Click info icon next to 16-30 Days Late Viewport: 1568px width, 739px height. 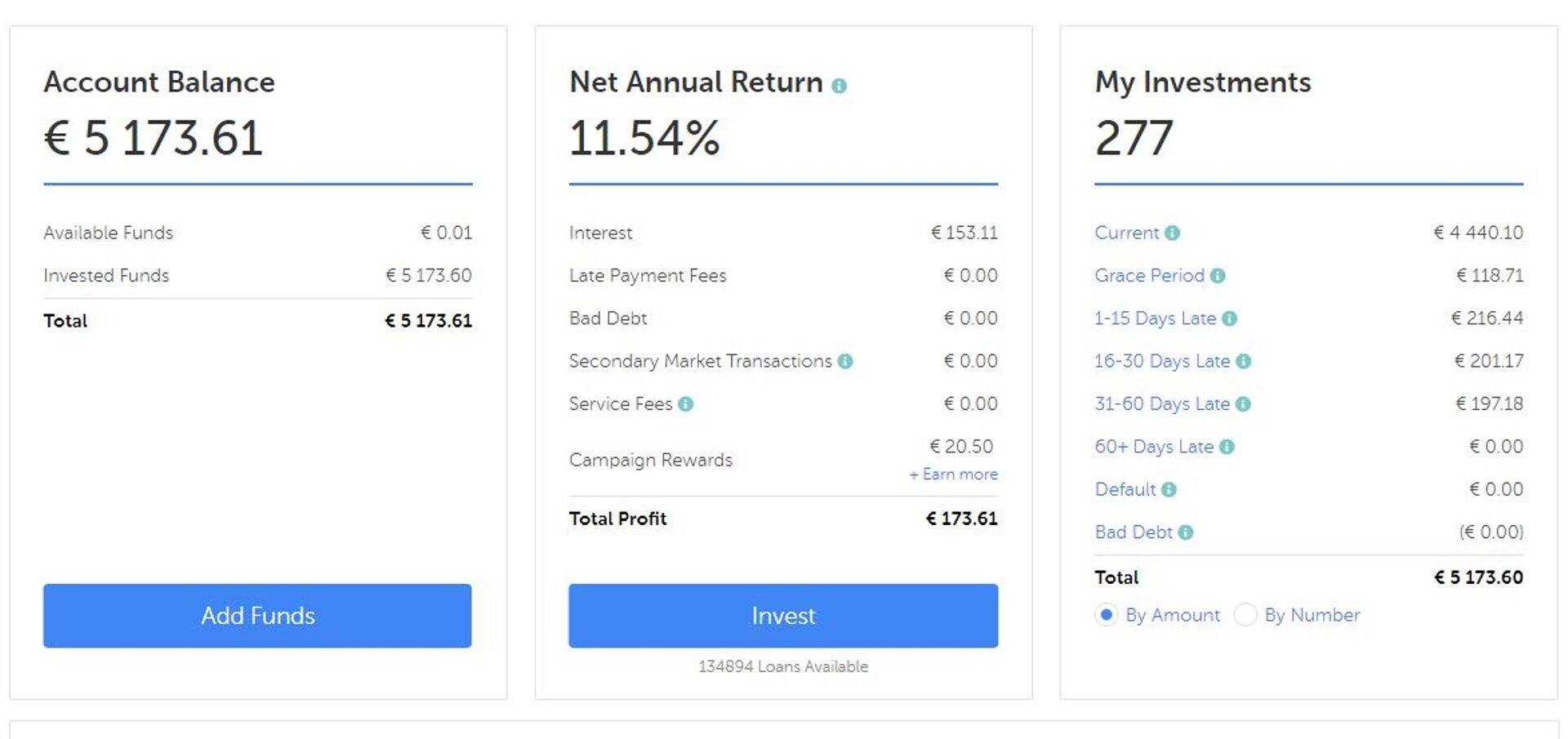click(x=1244, y=362)
